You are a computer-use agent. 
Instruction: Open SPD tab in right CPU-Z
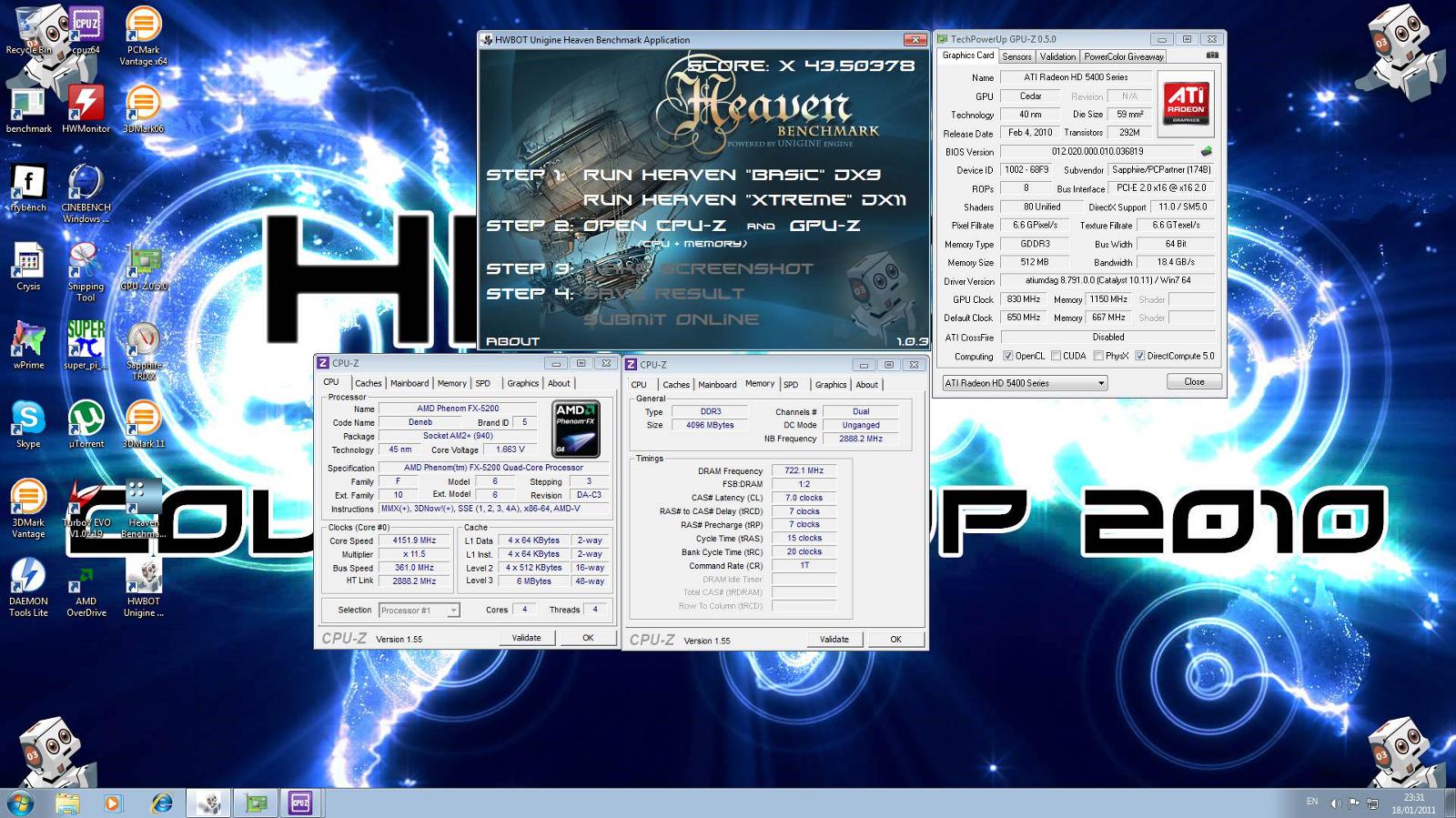(x=791, y=385)
